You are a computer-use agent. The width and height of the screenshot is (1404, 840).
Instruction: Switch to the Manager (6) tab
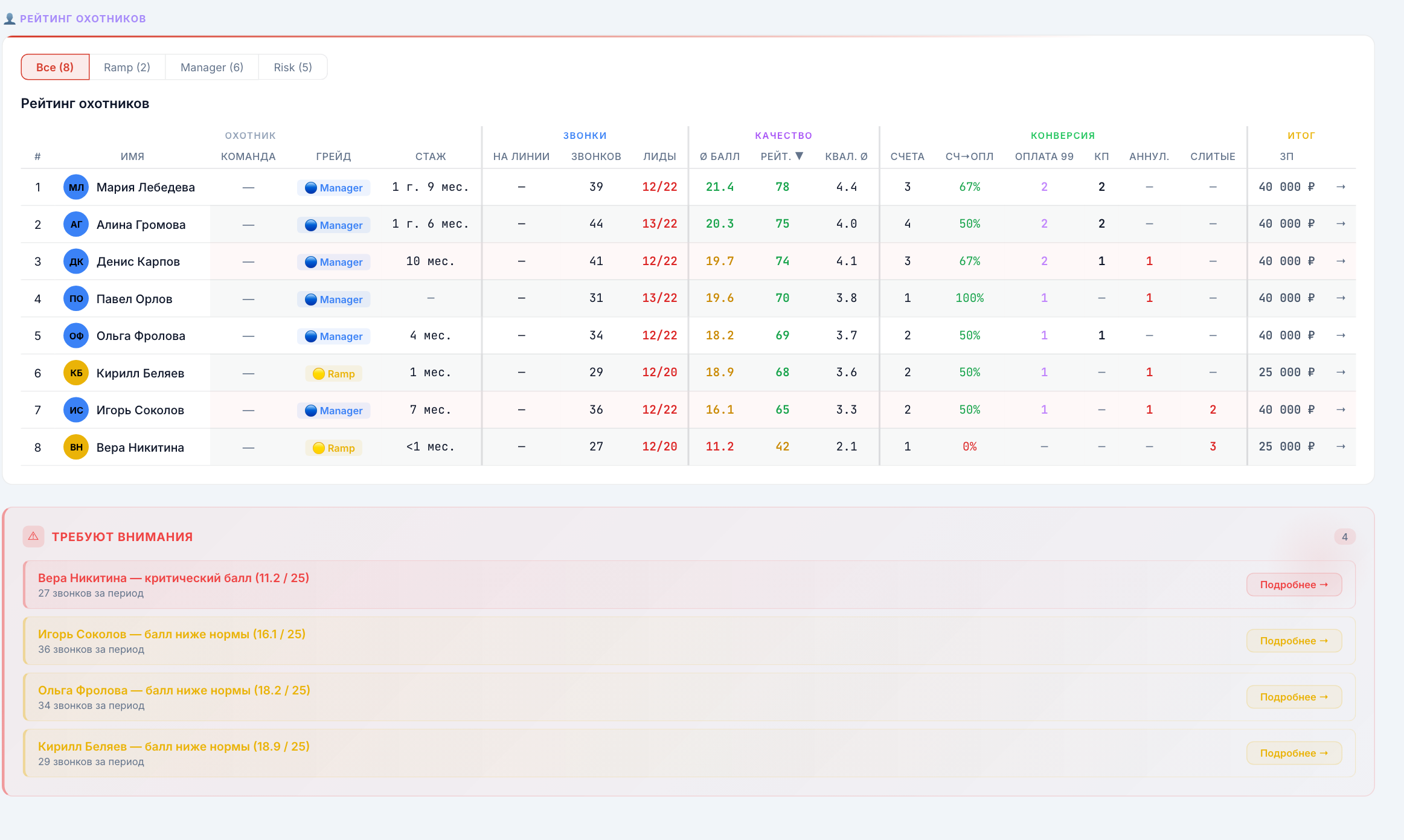(212, 67)
